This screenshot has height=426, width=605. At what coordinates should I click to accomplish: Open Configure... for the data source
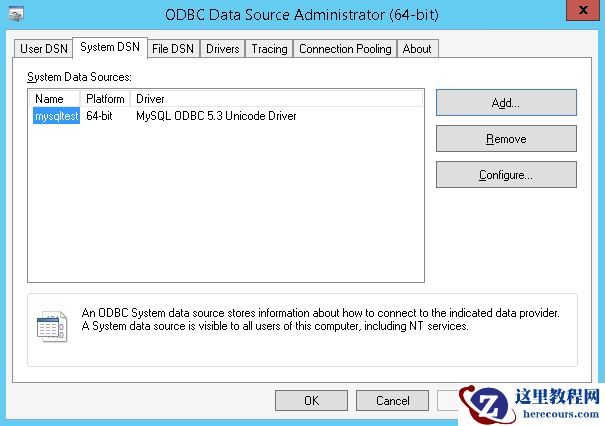click(506, 175)
